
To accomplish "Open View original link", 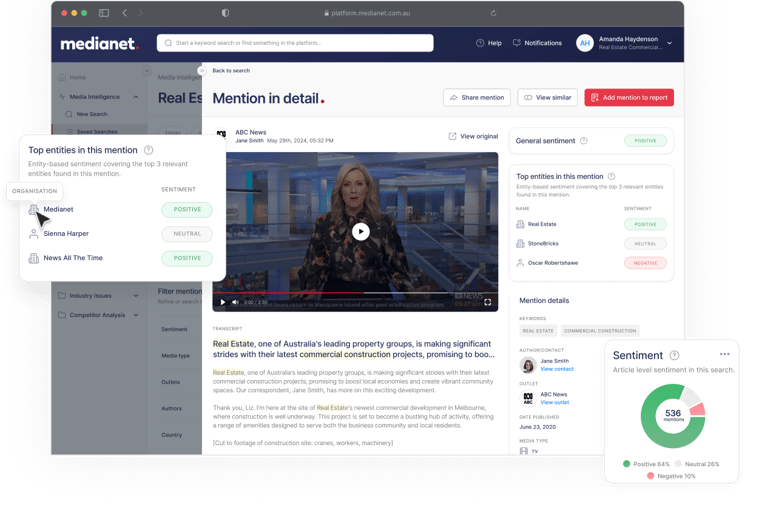I will pos(473,136).
